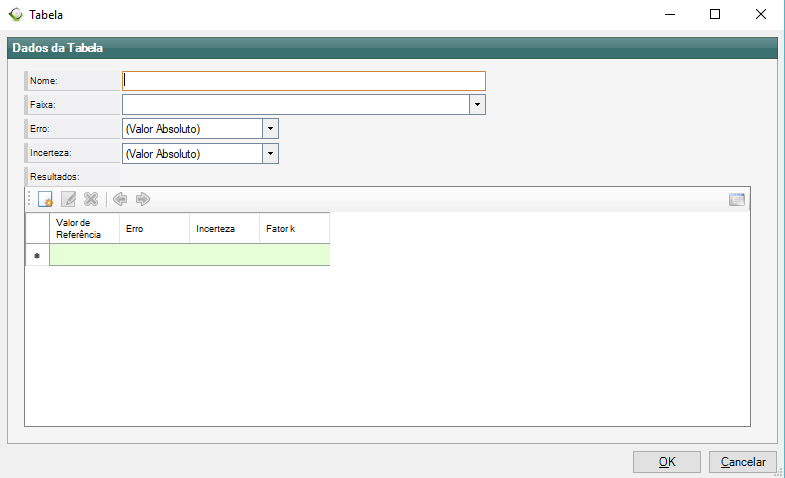Select the Erro column header

[154, 229]
